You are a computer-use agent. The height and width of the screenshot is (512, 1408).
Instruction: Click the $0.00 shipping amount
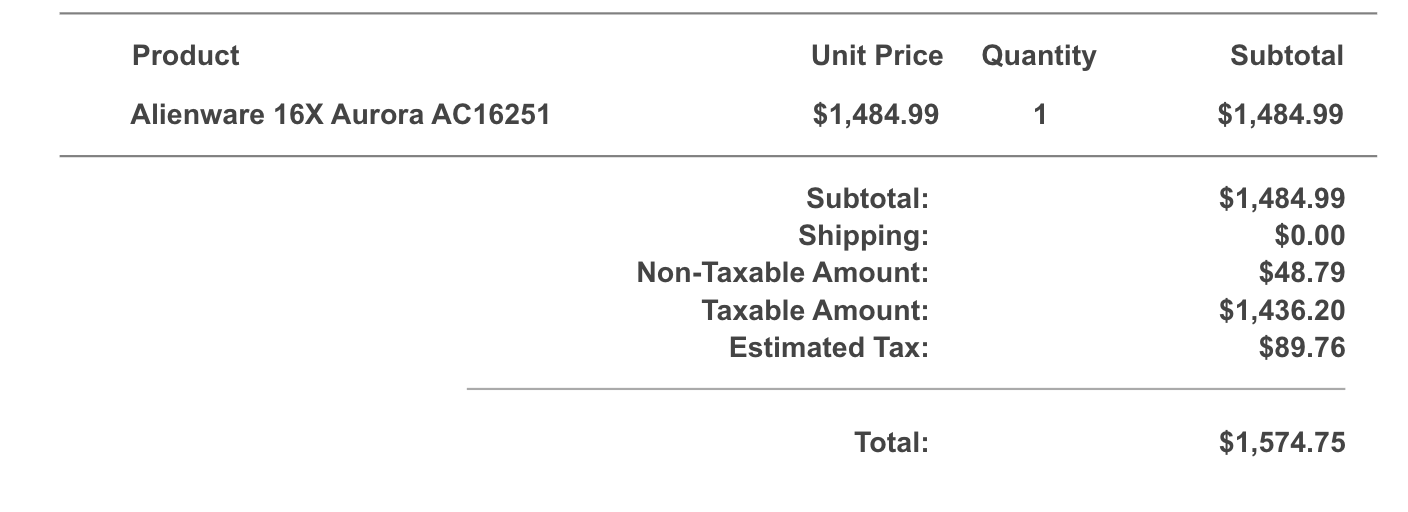click(x=1310, y=236)
